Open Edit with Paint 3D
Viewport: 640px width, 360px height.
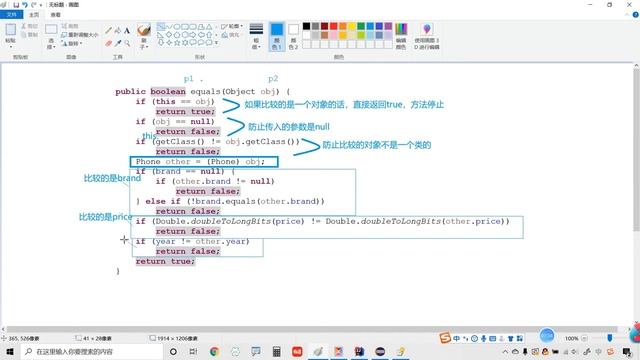click(427, 36)
